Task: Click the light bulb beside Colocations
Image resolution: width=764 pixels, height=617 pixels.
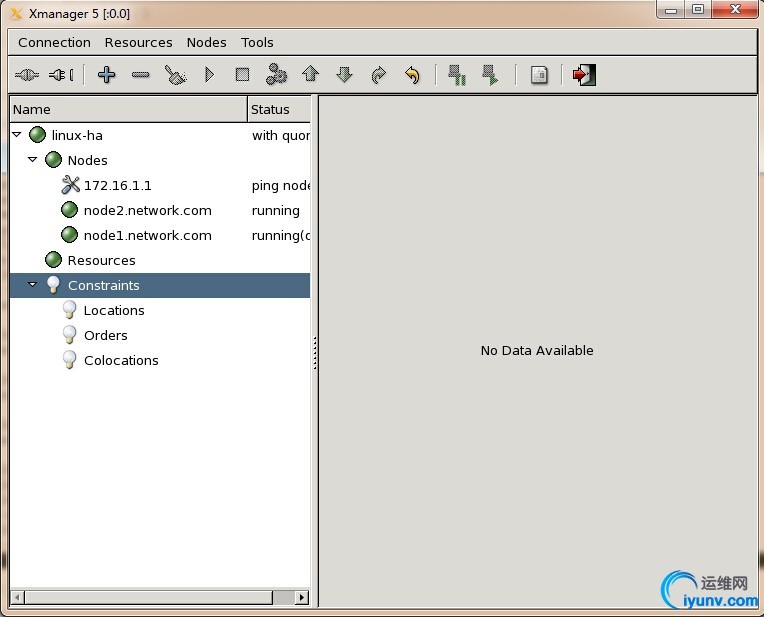Action: (x=70, y=360)
